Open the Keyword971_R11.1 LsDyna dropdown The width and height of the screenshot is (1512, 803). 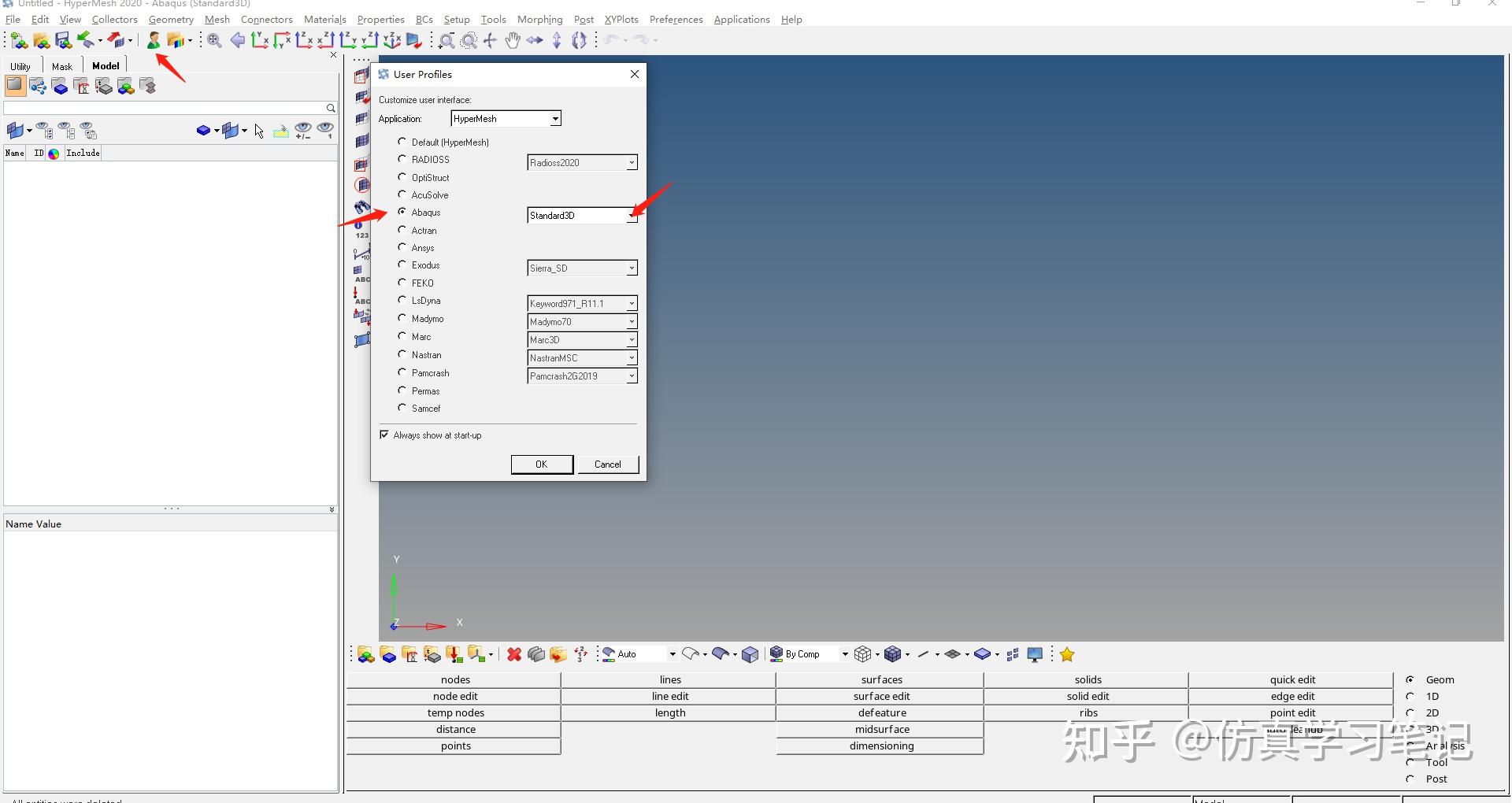click(x=582, y=304)
